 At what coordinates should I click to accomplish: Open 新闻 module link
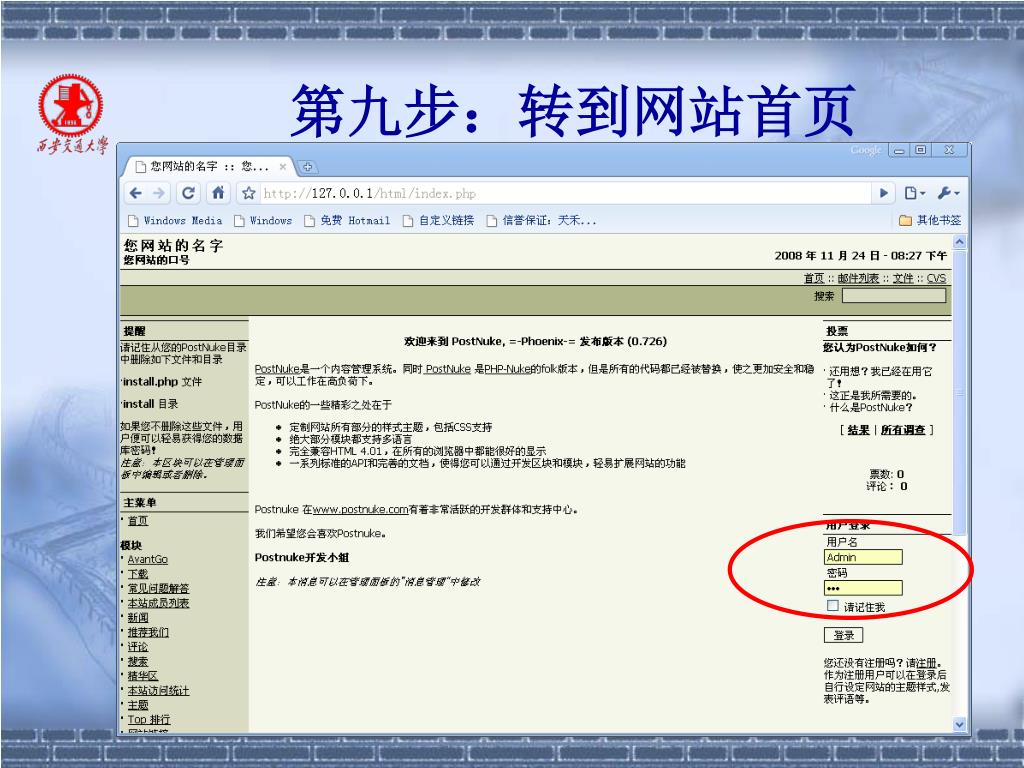pos(138,617)
